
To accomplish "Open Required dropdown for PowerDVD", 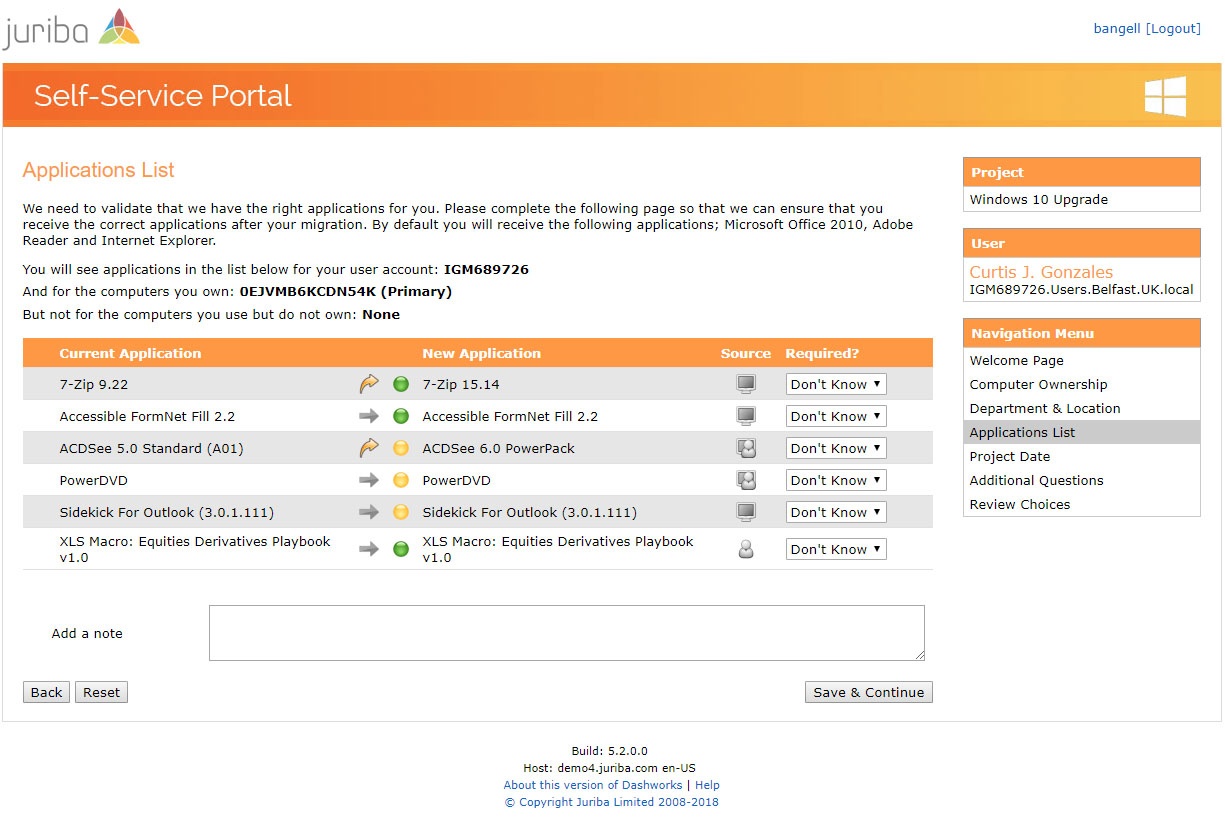I will pos(836,480).
